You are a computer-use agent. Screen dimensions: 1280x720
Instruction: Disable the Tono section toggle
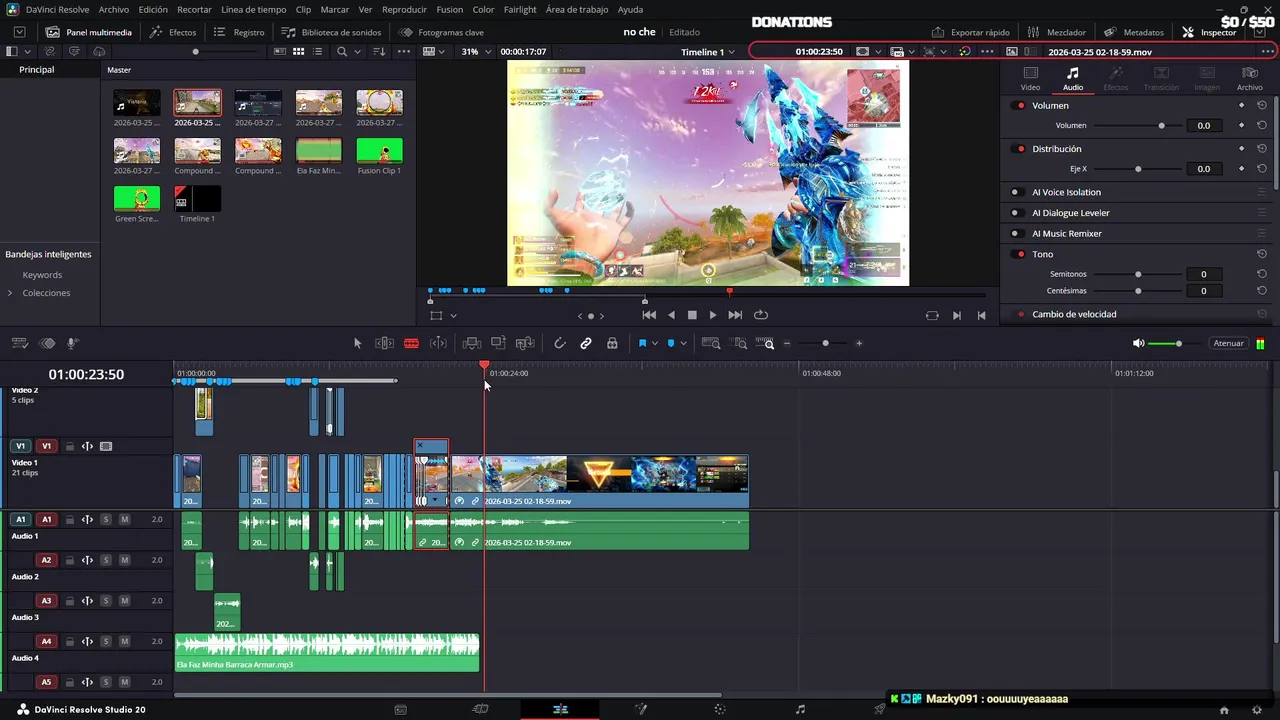[x=1020, y=254]
